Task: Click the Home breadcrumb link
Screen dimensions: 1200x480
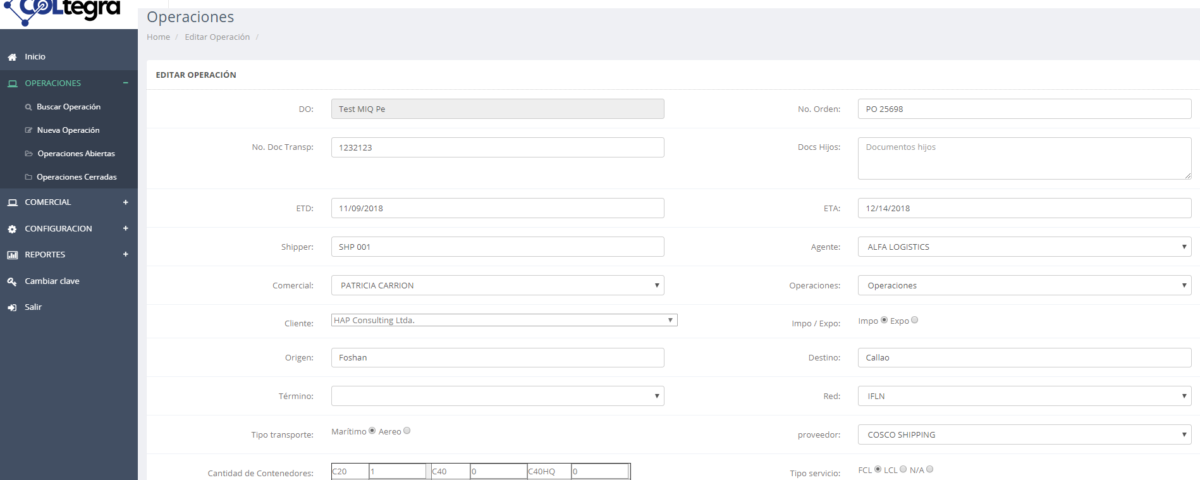Action: click(x=158, y=37)
